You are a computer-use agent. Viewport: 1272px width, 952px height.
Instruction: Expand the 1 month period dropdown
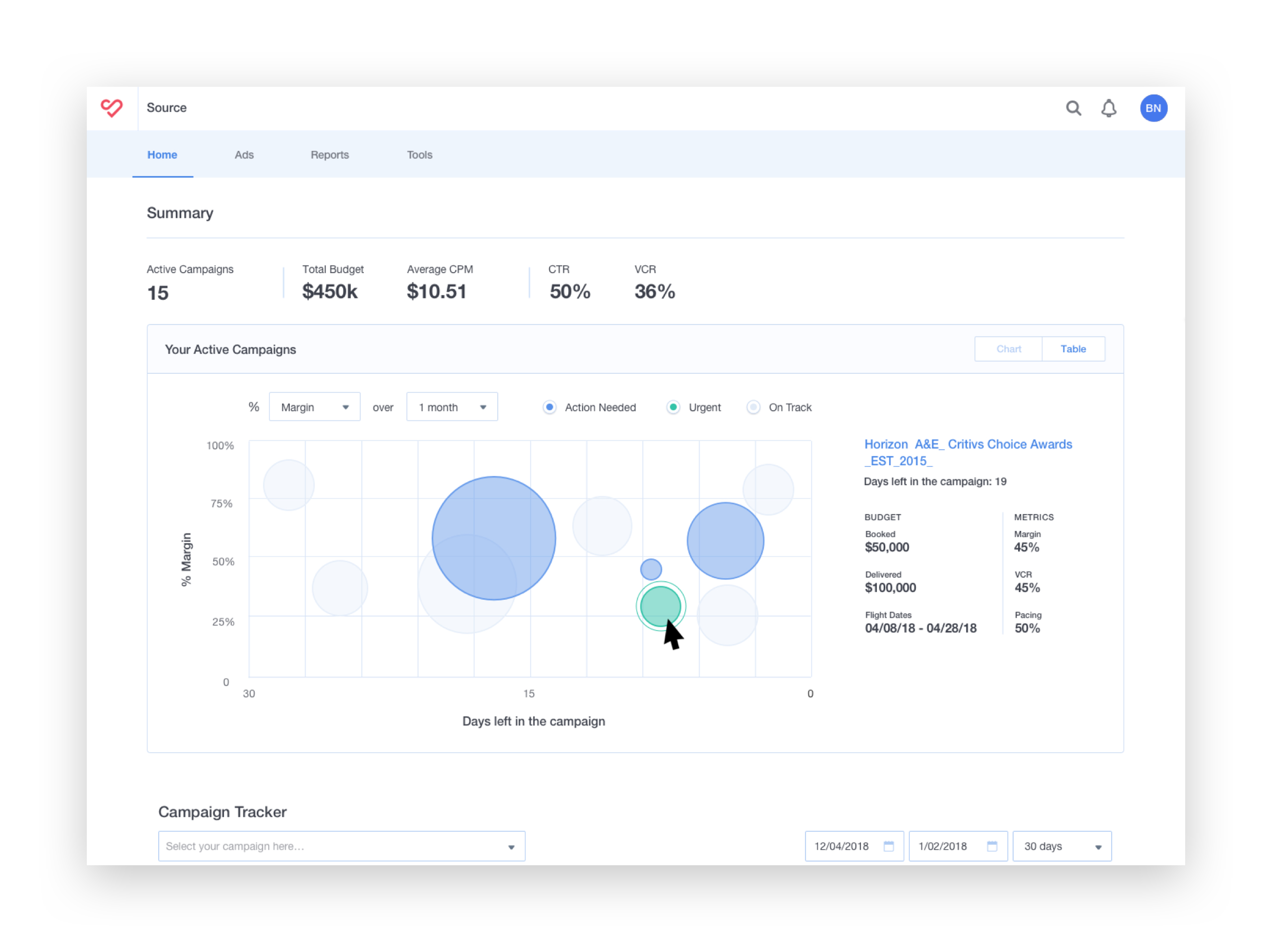452,407
